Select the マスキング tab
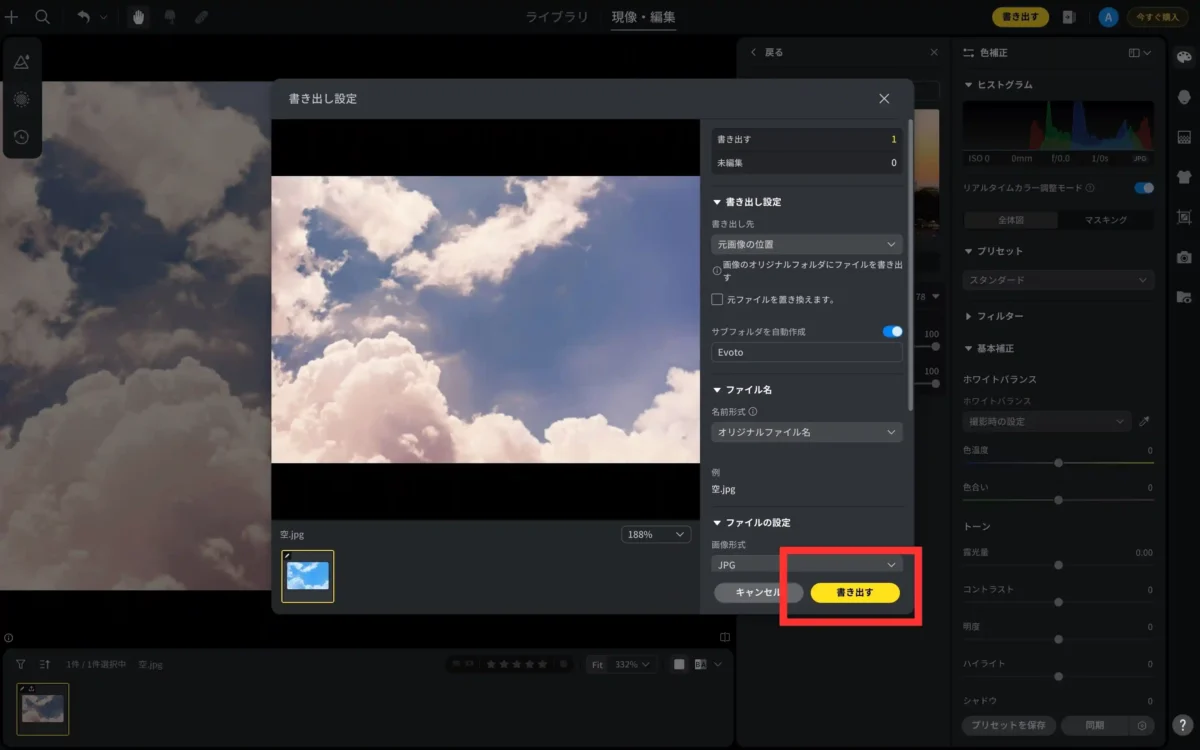Screen dimensions: 1200x750 tap(1106, 220)
